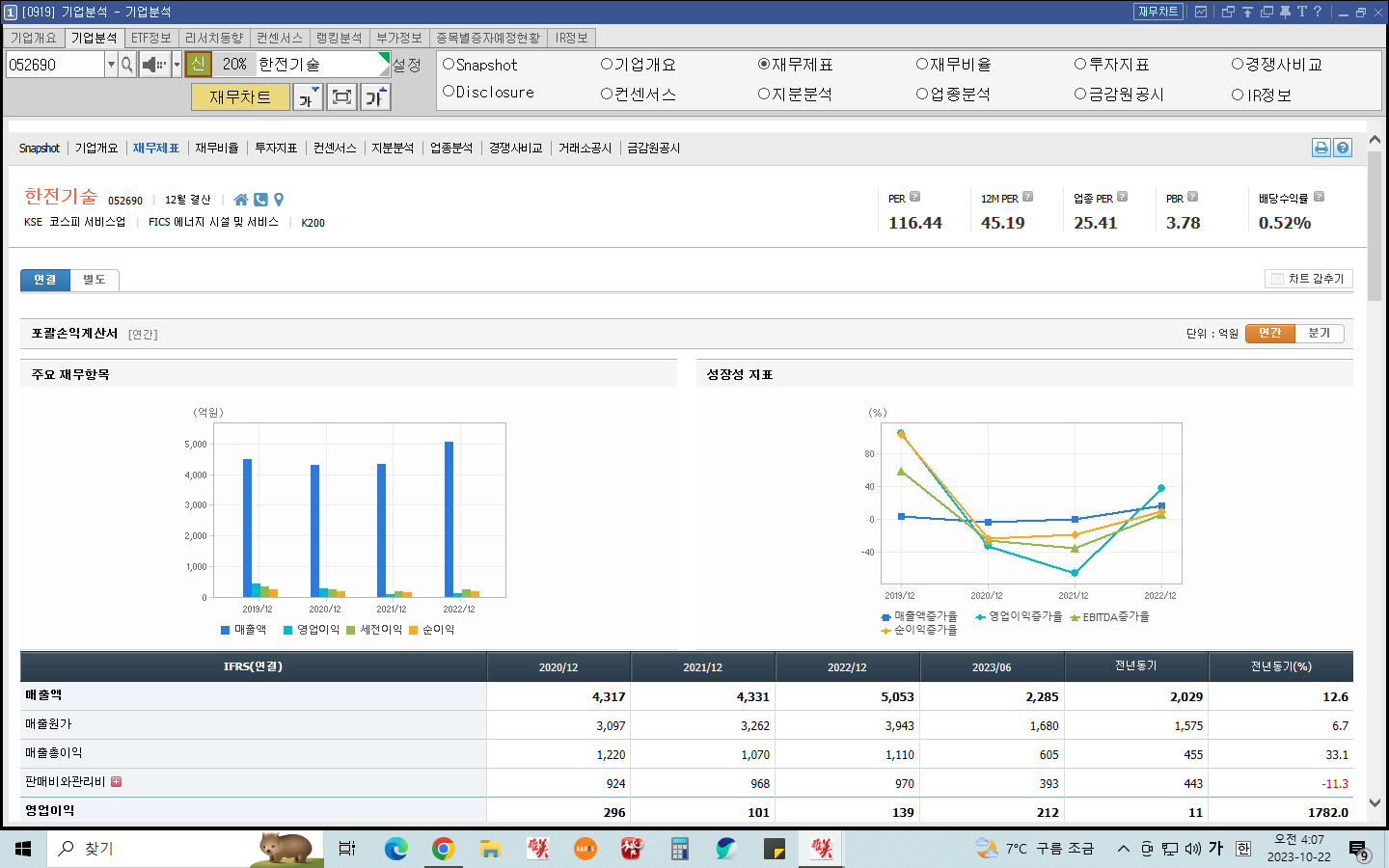
Task: Switch to the 리서치동향 top tab
Action: click(x=214, y=38)
